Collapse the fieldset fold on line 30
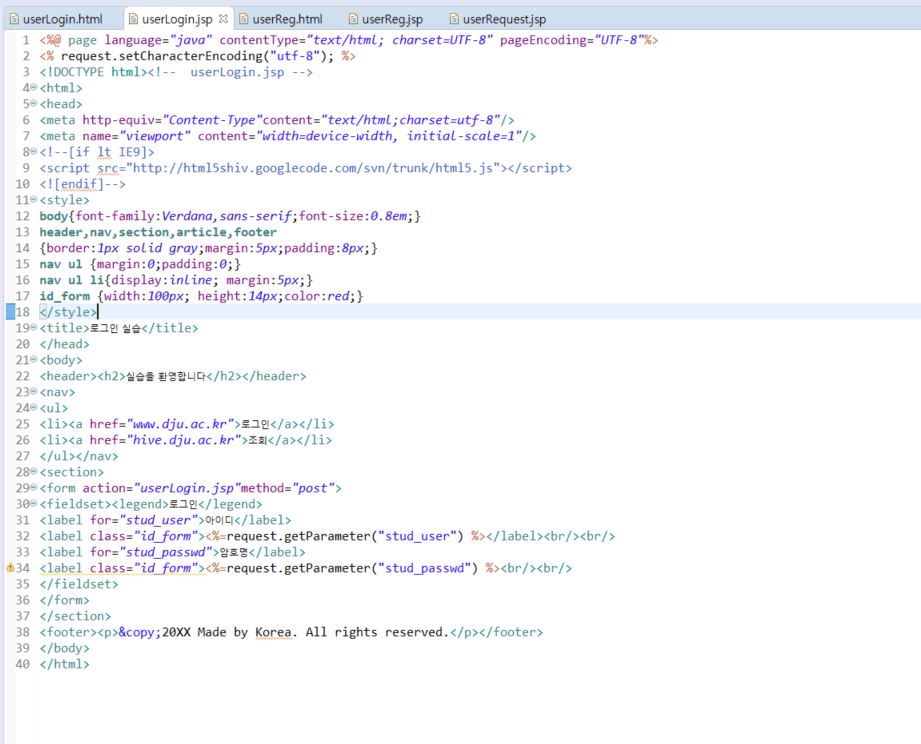 [x=33, y=503]
